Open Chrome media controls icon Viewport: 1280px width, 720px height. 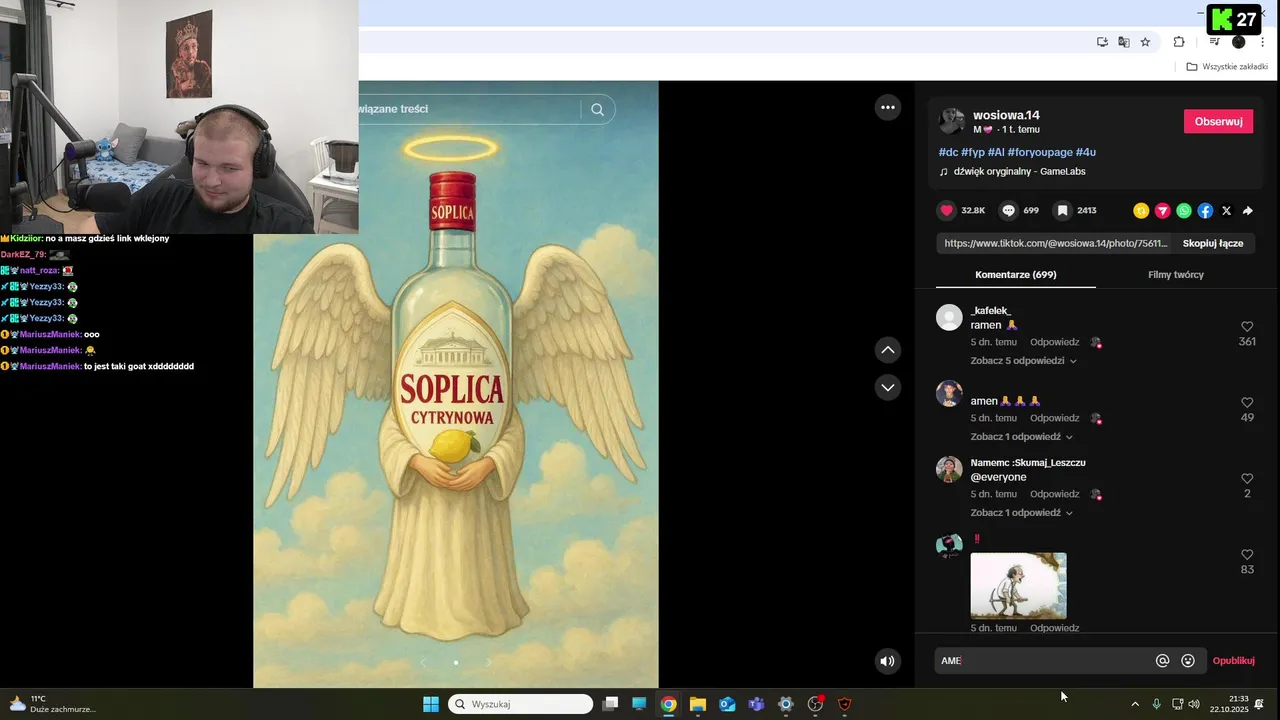coord(1214,42)
